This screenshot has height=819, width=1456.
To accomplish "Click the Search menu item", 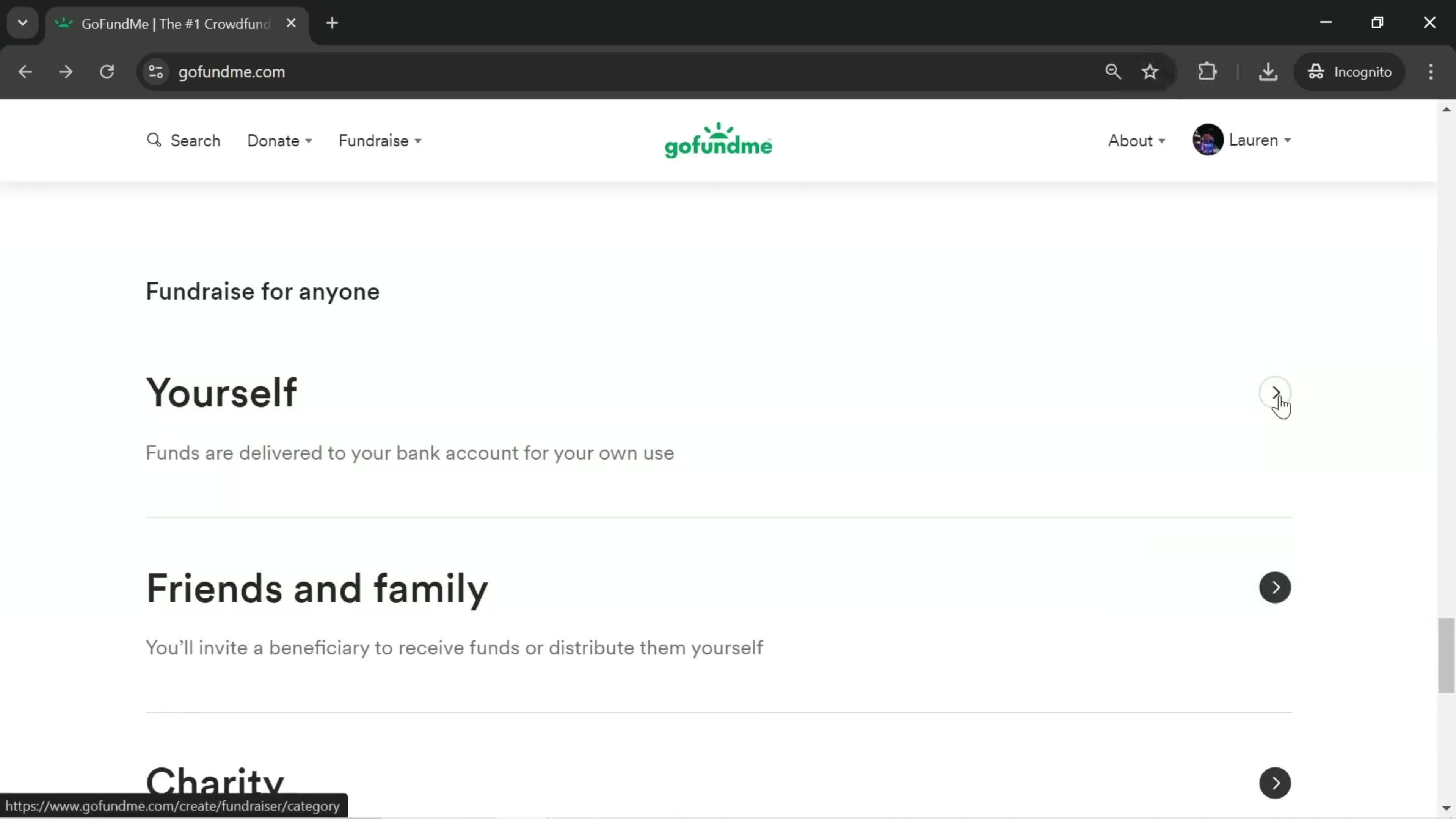I will tap(184, 140).
